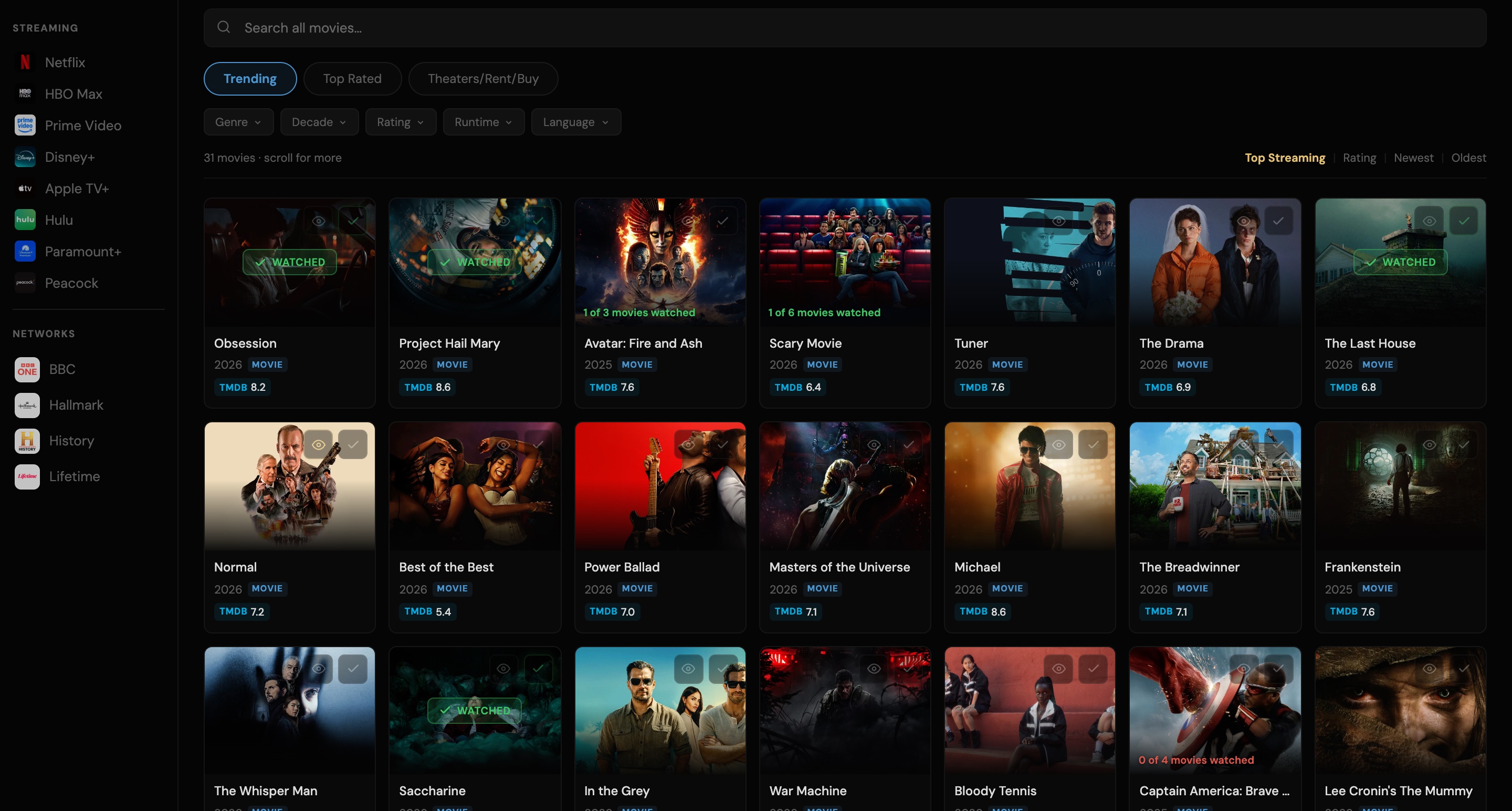The height and width of the screenshot is (811, 1512).
Task: Click the search magnifier icon
Action: tap(224, 27)
